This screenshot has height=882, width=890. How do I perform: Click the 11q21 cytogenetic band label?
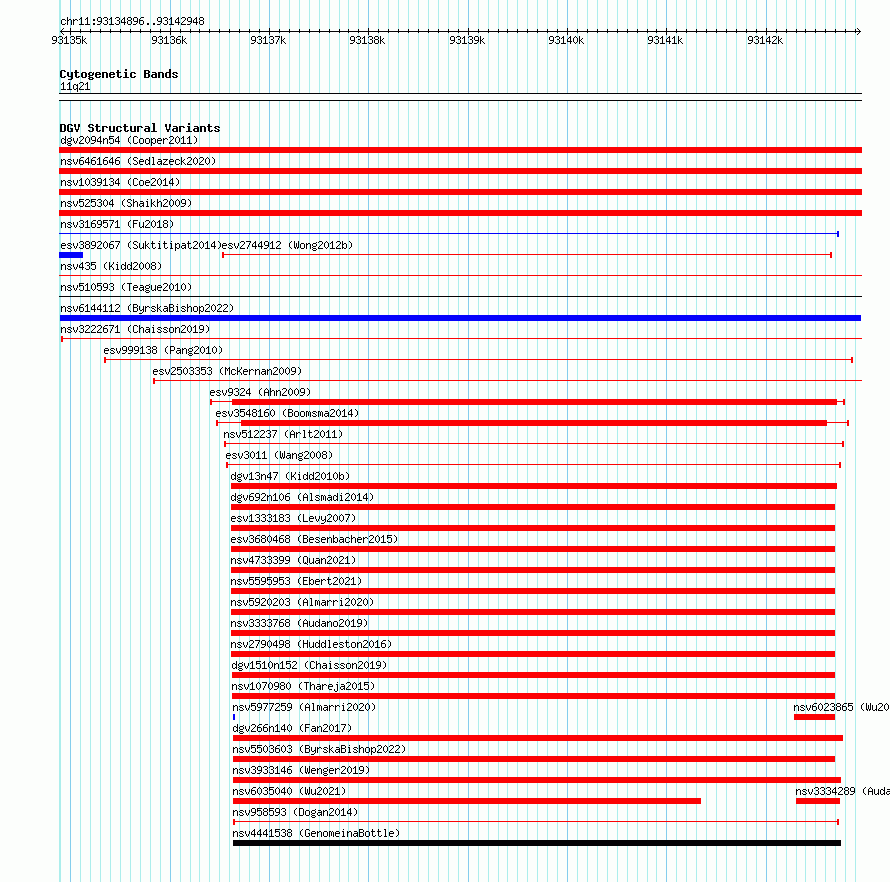click(75, 86)
